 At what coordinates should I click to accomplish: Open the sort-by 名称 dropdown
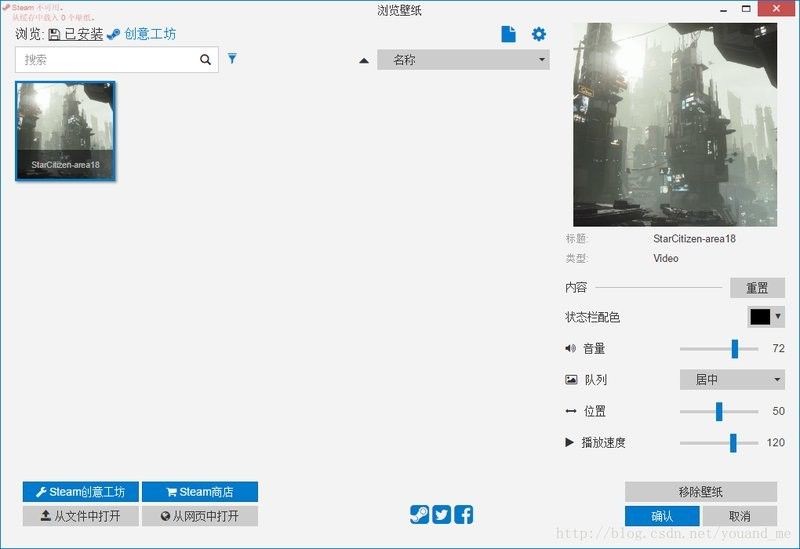(x=463, y=60)
